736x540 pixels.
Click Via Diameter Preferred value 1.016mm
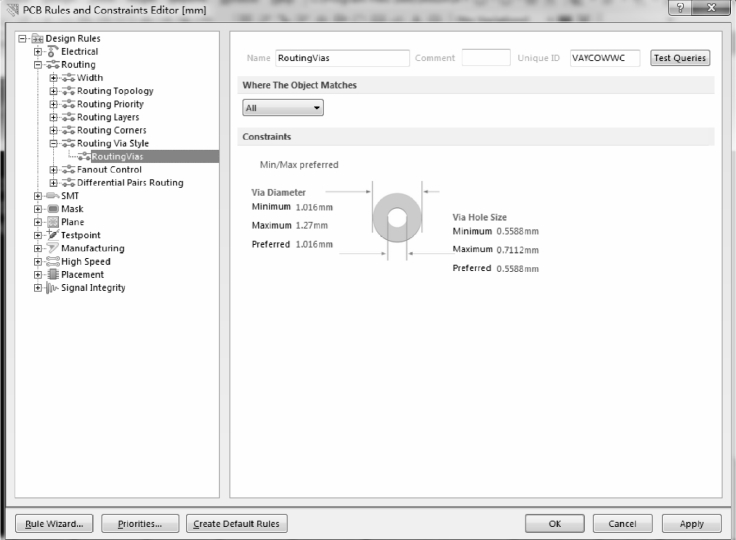[x=314, y=244]
